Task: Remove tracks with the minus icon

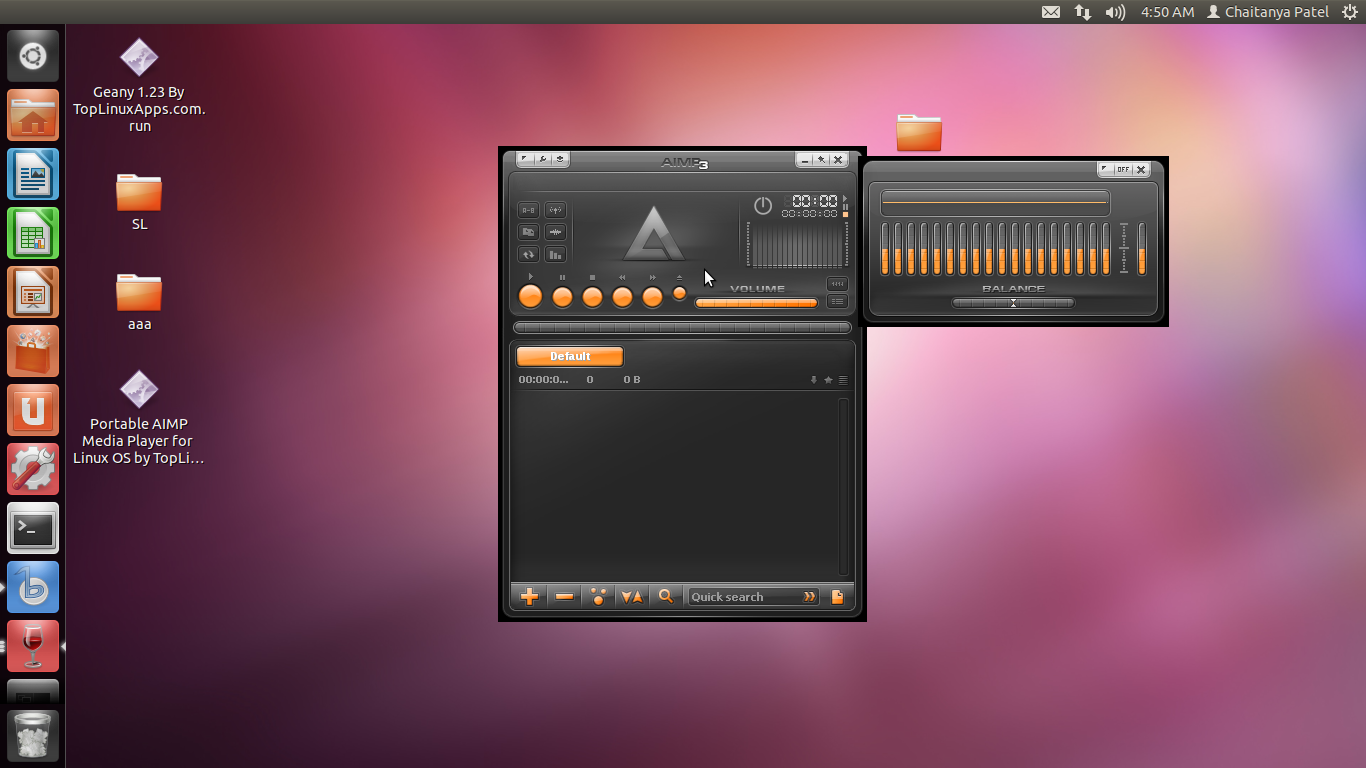Action: click(564, 597)
